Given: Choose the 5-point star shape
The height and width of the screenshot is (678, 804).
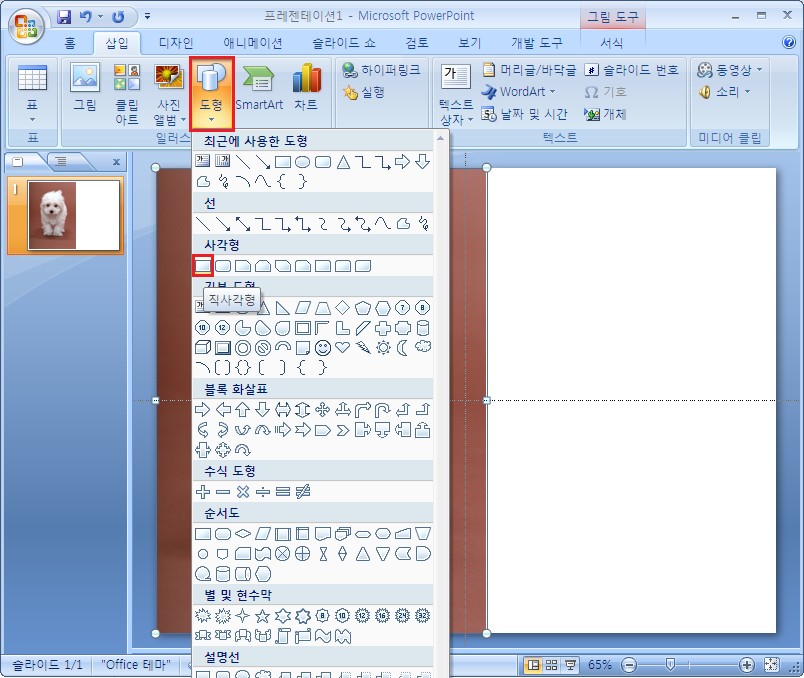Looking at the screenshot, I should click(263, 615).
